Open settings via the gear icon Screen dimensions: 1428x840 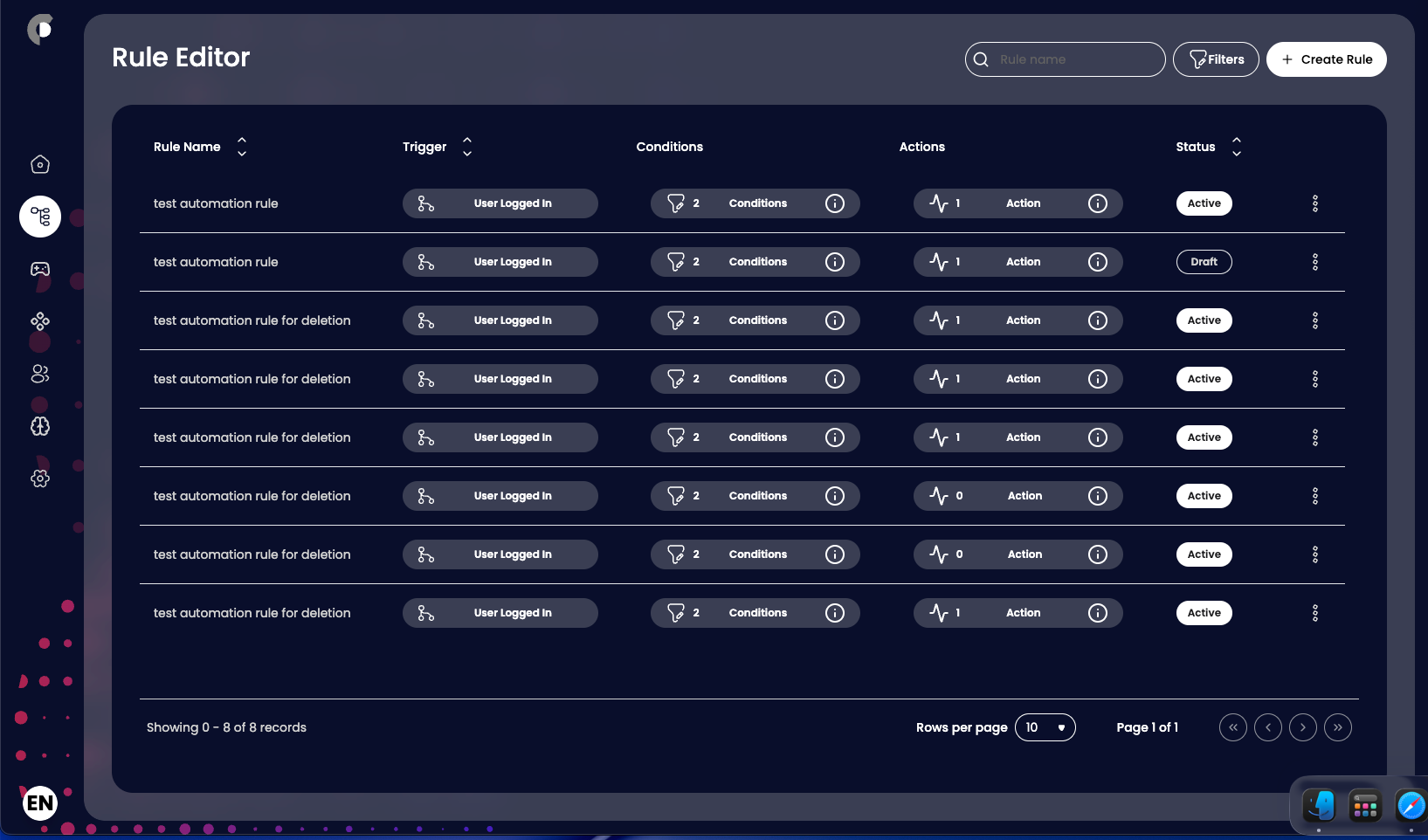pyautogui.click(x=39, y=479)
